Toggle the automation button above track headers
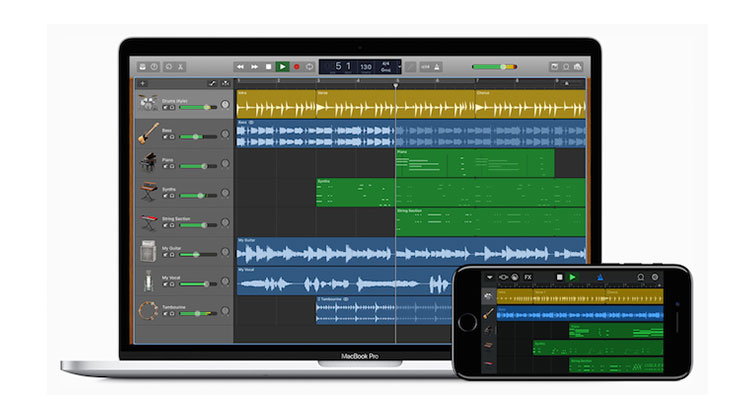Viewport: 750px width, 400px height. [212, 84]
